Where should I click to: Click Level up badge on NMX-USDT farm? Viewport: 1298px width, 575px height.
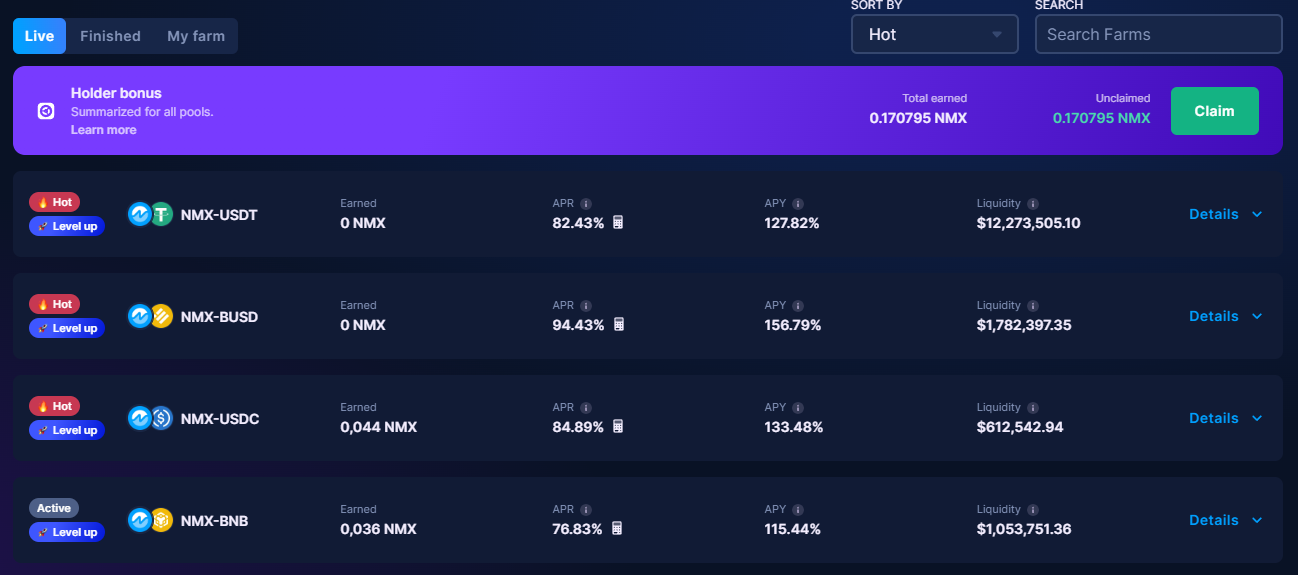[x=67, y=226]
